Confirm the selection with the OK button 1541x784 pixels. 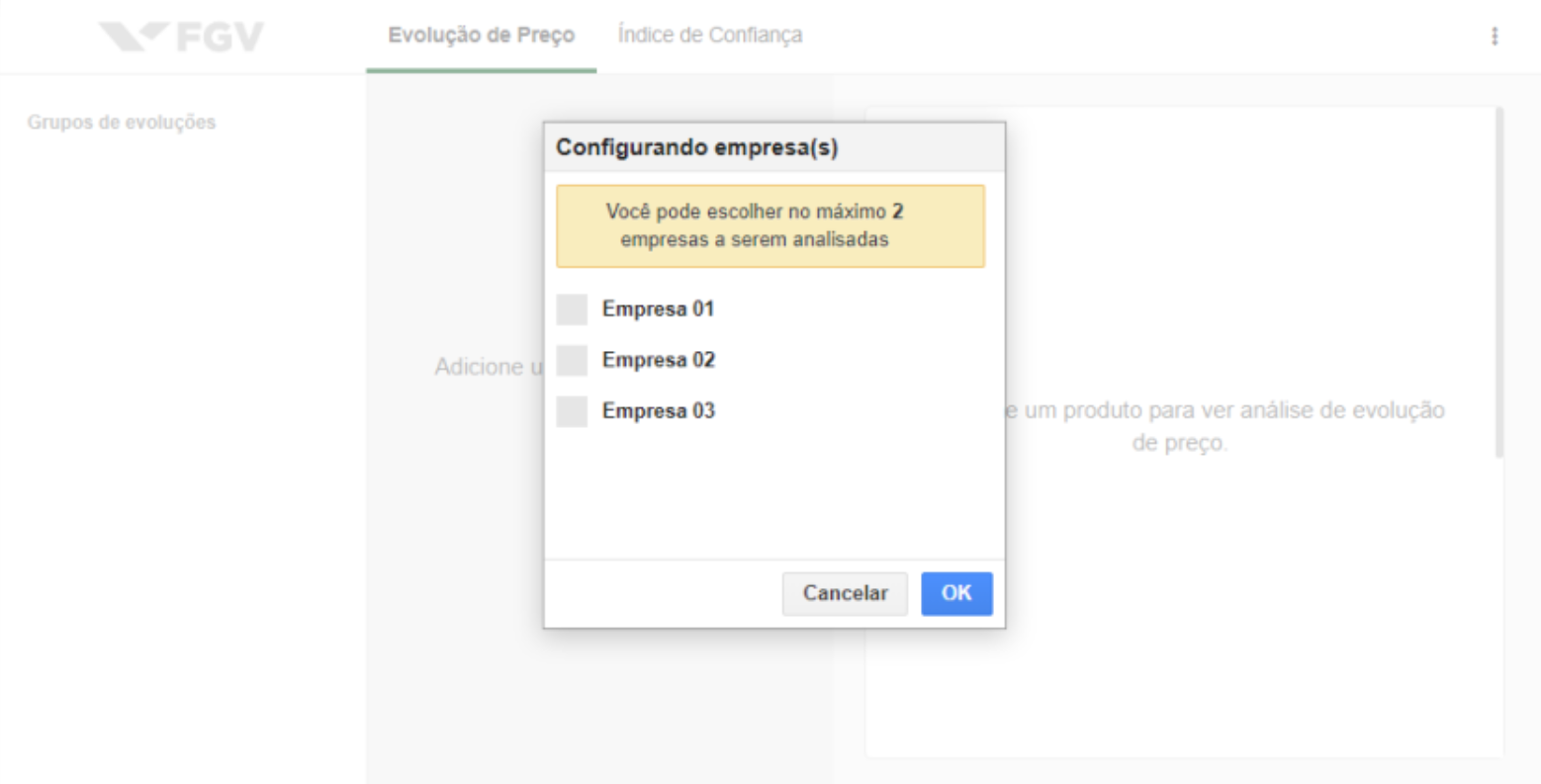[x=956, y=593]
